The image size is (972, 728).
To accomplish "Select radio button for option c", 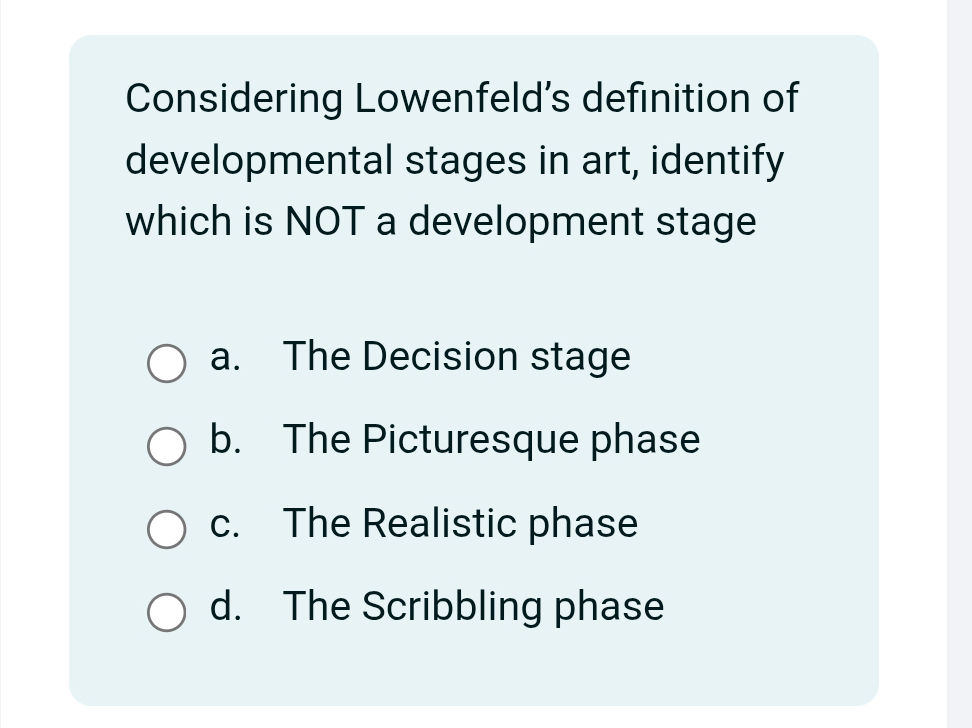I will 169,532.
